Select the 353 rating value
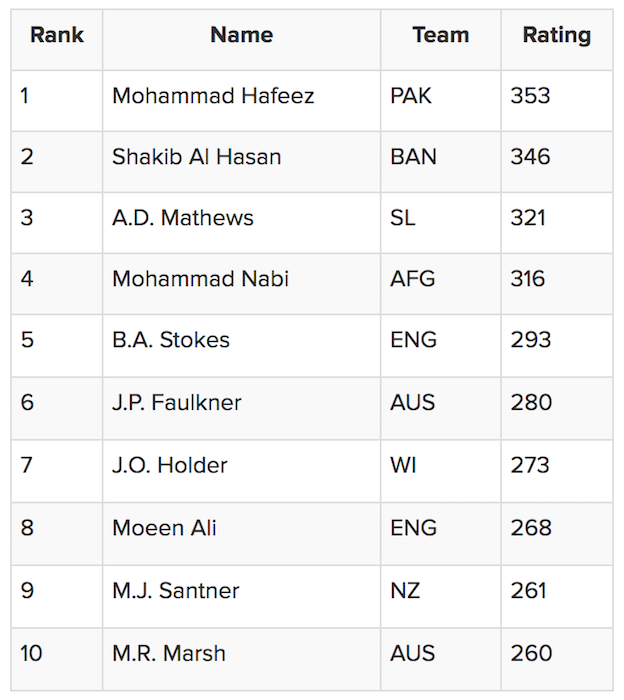The image size is (624, 700). [x=530, y=96]
